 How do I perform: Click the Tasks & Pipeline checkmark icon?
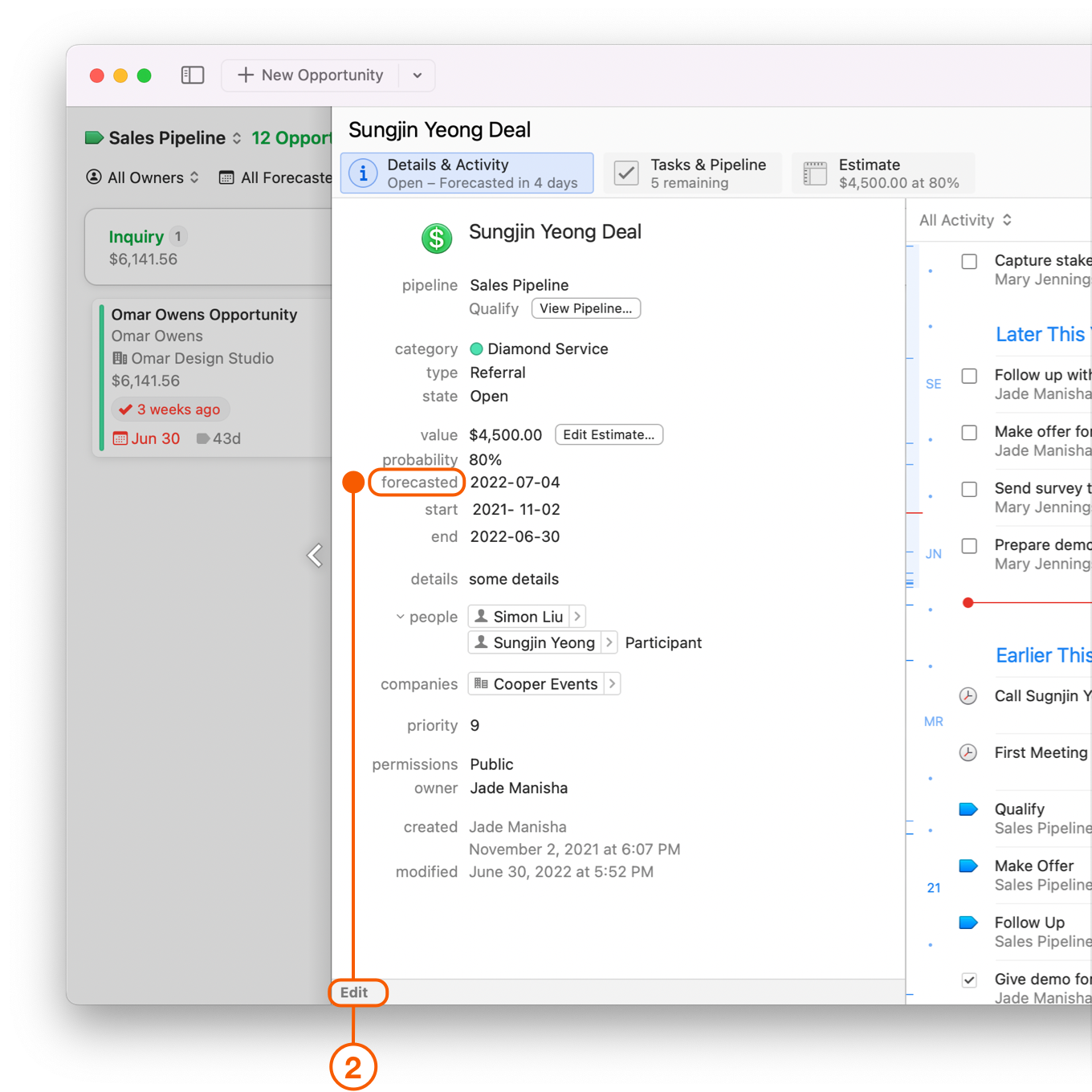(626, 173)
